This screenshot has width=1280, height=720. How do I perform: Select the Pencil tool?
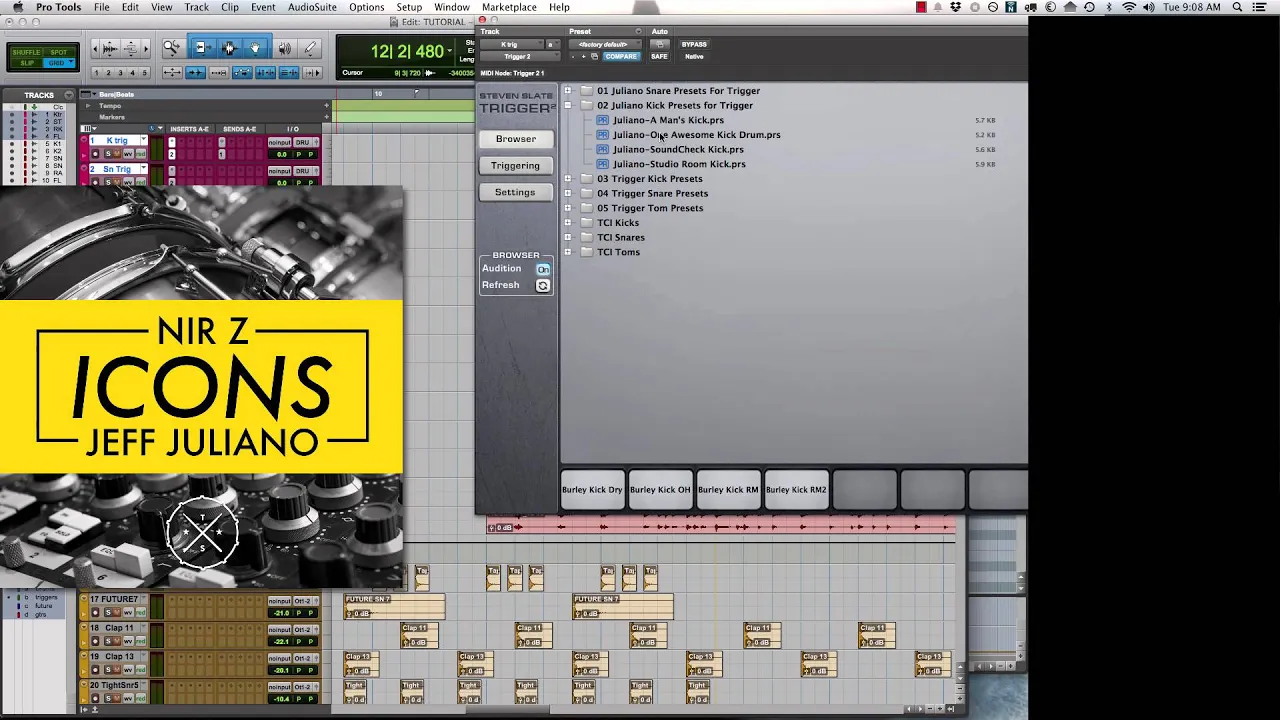coord(309,48)
